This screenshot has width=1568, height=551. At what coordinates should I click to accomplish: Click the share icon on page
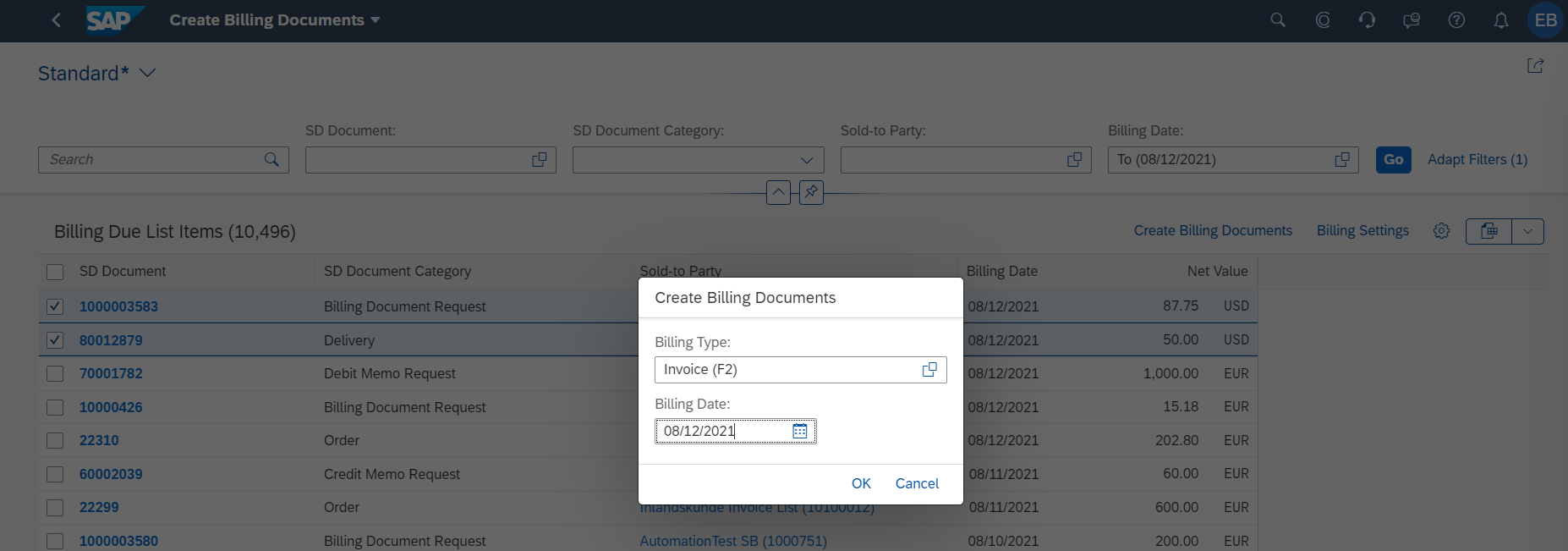(x=1535, y=66)
